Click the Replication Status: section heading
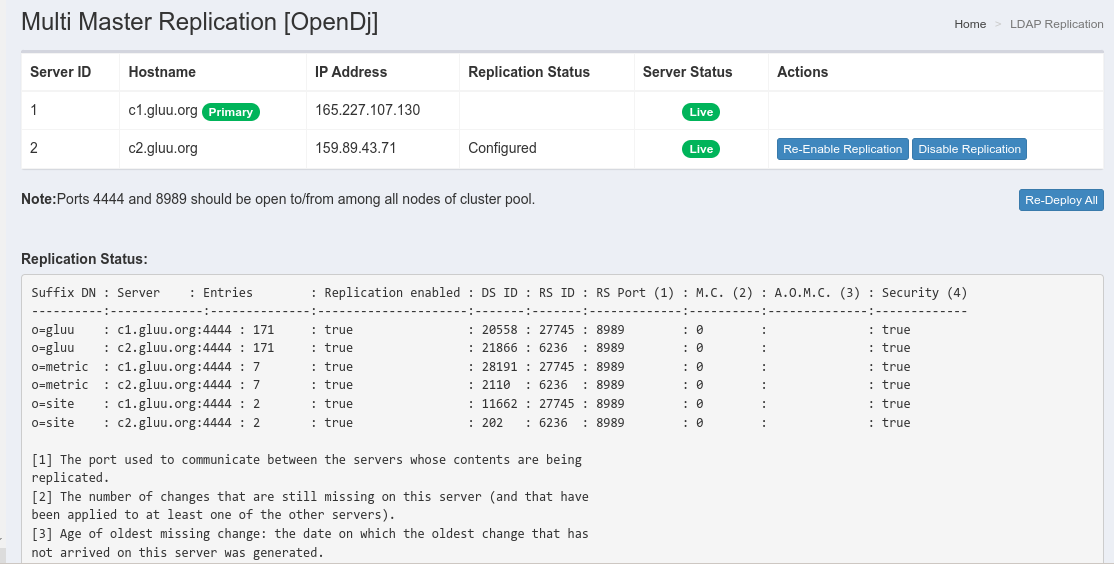Screen dimensions: 1114x567 (x=85, y=259)
